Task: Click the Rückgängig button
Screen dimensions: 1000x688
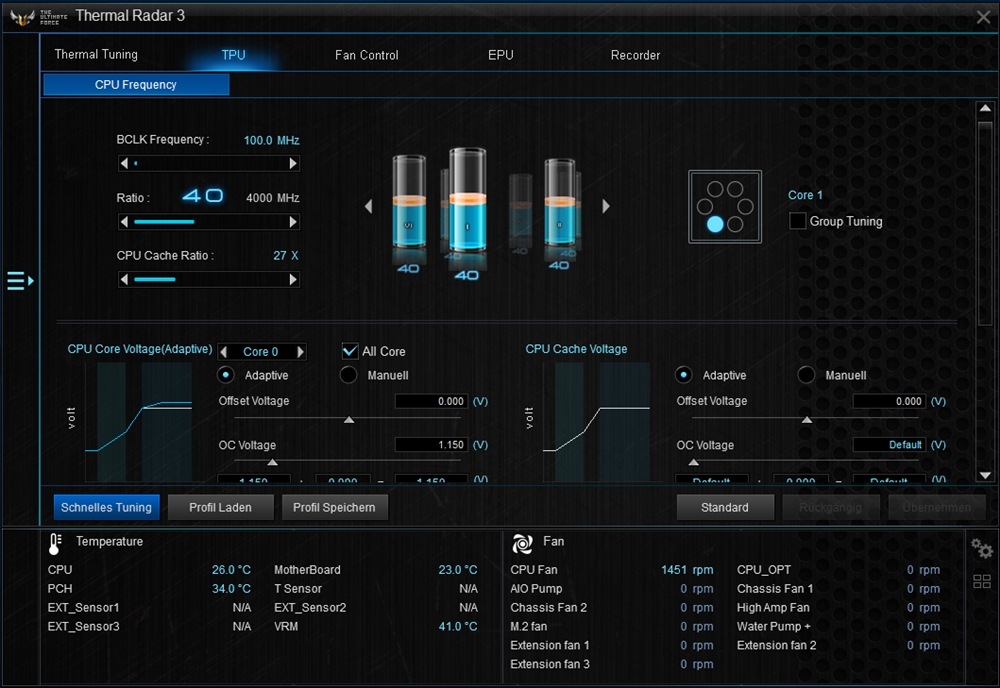Action: [830, 507]
